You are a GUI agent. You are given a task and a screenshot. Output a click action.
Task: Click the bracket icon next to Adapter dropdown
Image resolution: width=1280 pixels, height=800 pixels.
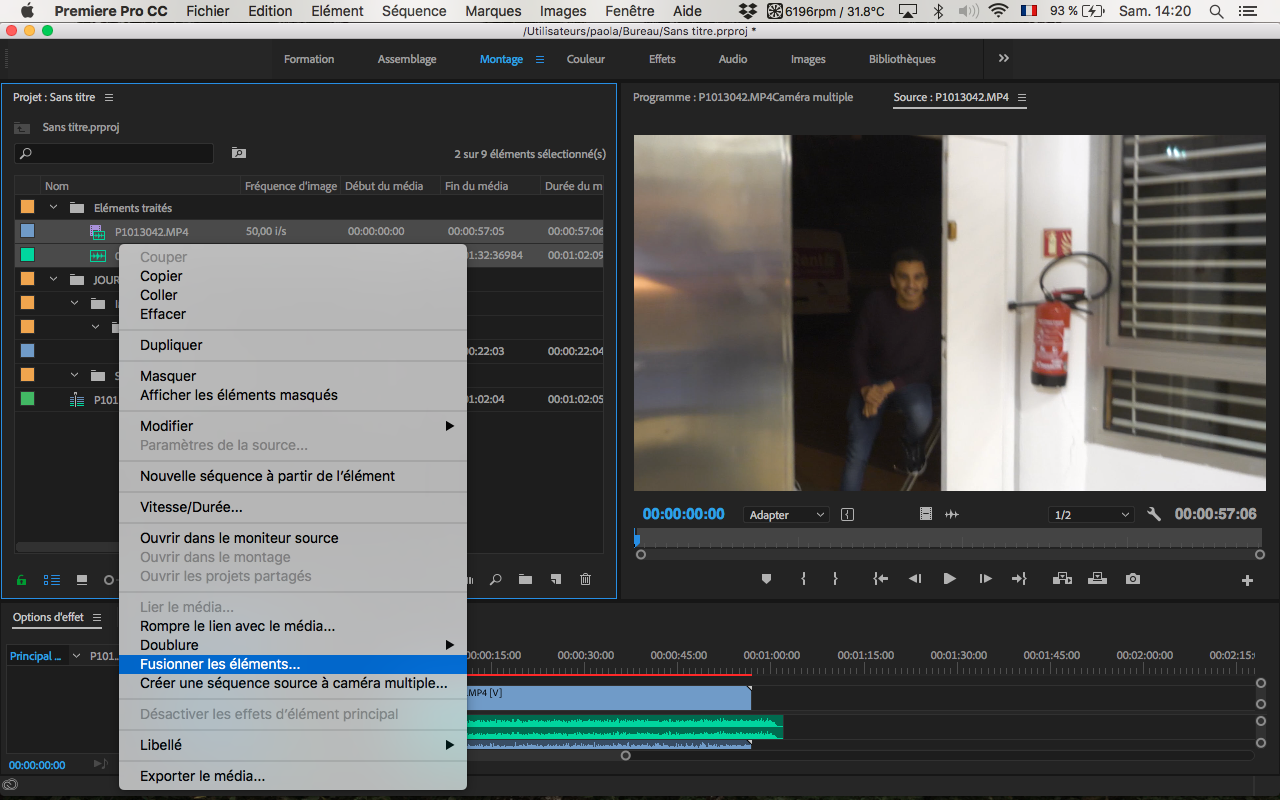coord(848,514)
